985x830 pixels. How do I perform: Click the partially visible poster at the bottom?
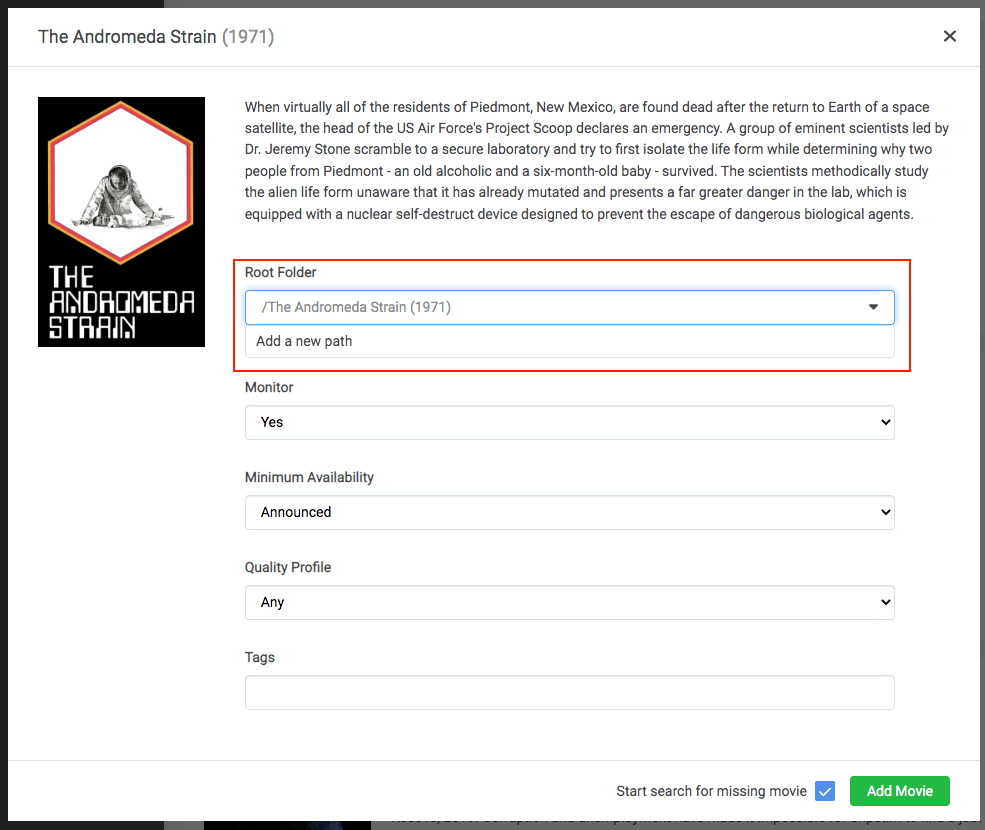tap(287, 825)
